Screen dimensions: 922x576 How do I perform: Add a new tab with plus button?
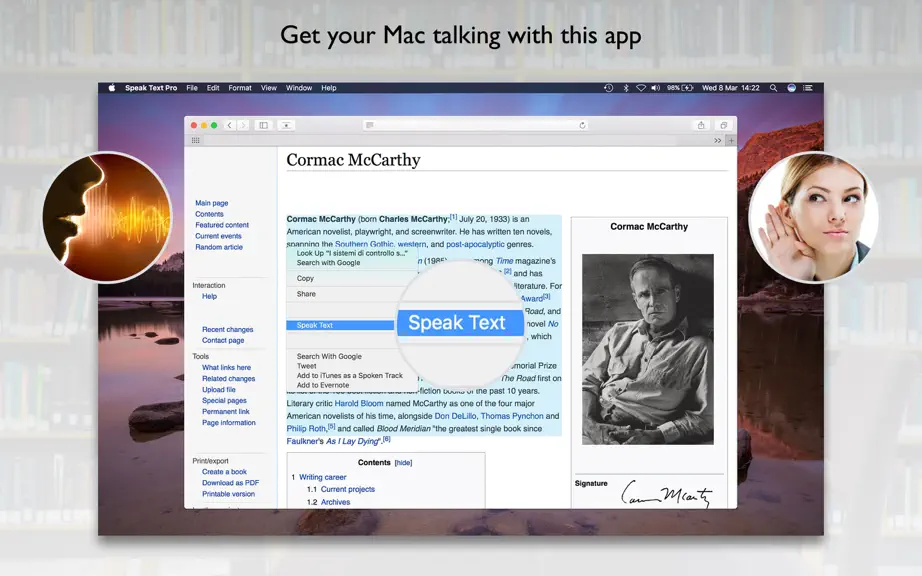pyautogui.click(x=731, y=140)
